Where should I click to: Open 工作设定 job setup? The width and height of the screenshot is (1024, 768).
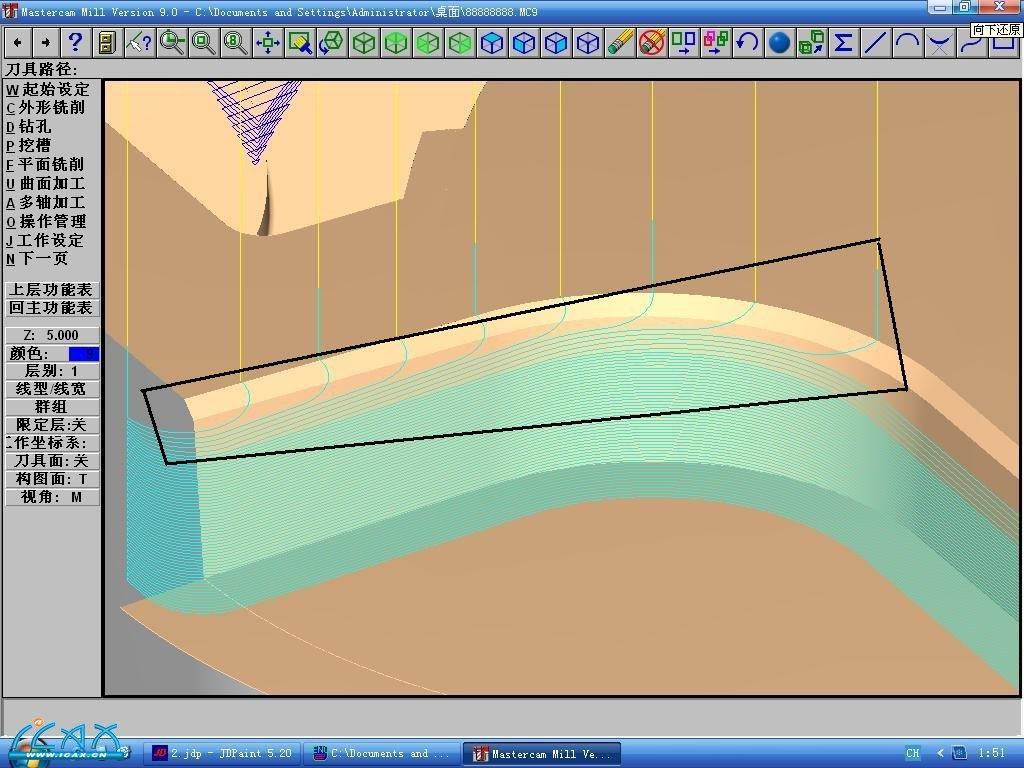(x=45, y=240)
